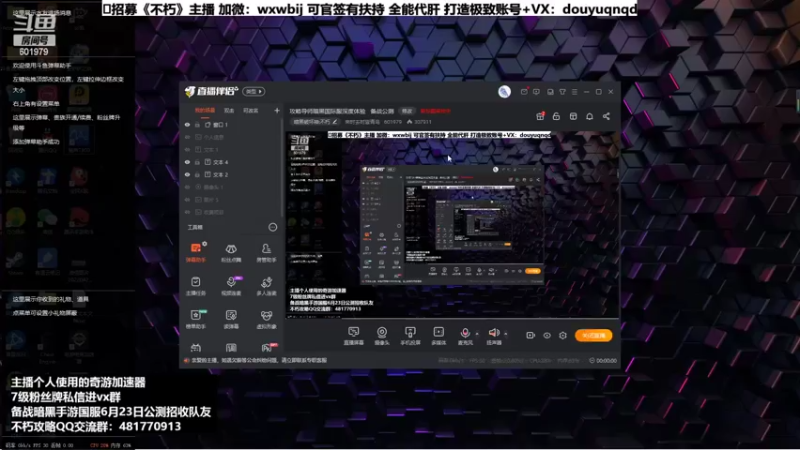Add 手机投屏 phone casting source
The height and width of the screenshot is (450, 800).
point(410,336)
